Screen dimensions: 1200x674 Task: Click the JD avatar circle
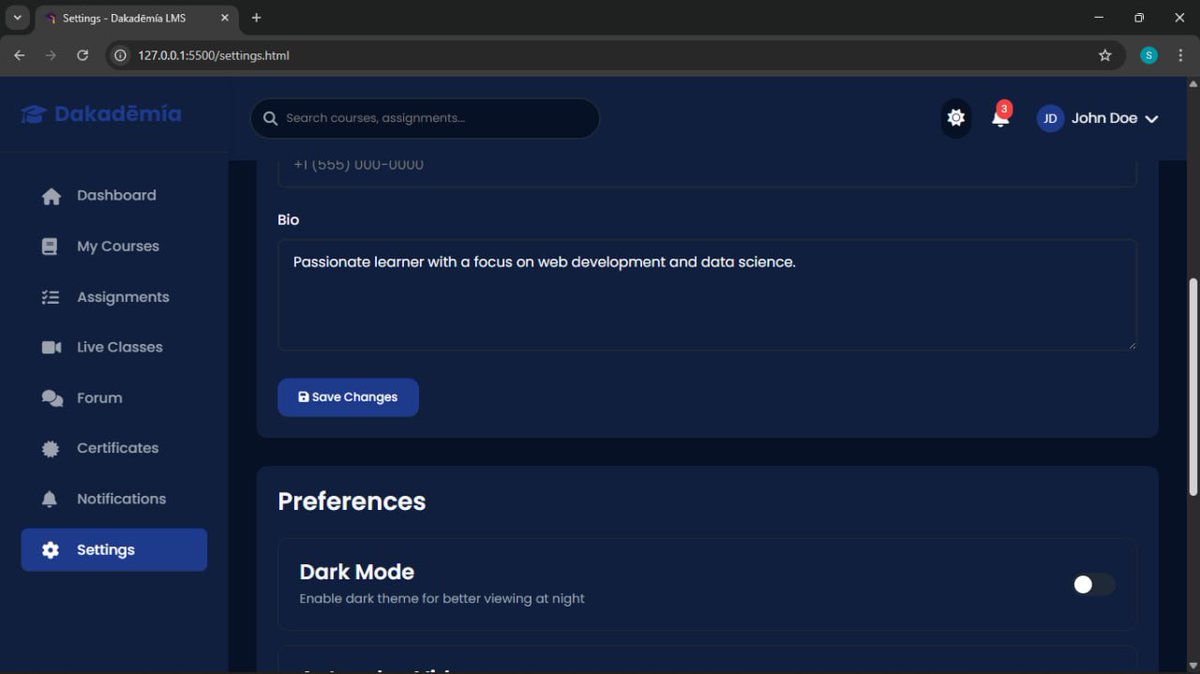pyautogui.click(x=1050, y=118)
